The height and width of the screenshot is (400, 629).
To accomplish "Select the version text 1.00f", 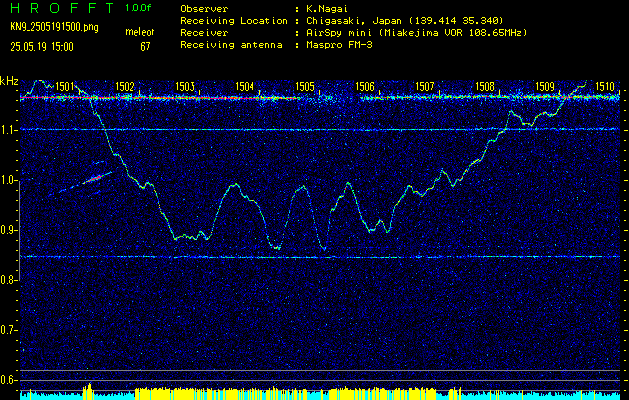I will (x=138, y=8).
